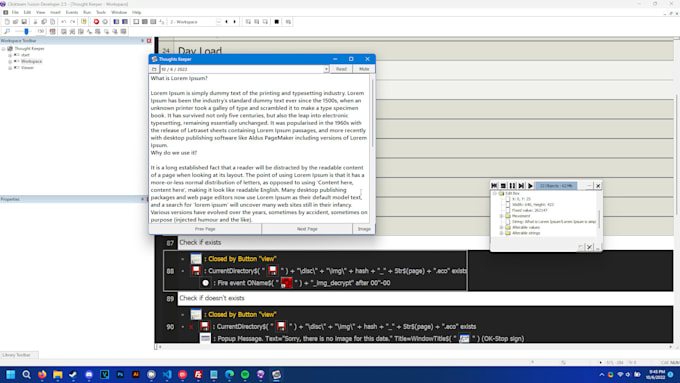This screenshot has width=680, height=383.
Task: Click the delete X icon at debugger bottom
Action: 589,247
